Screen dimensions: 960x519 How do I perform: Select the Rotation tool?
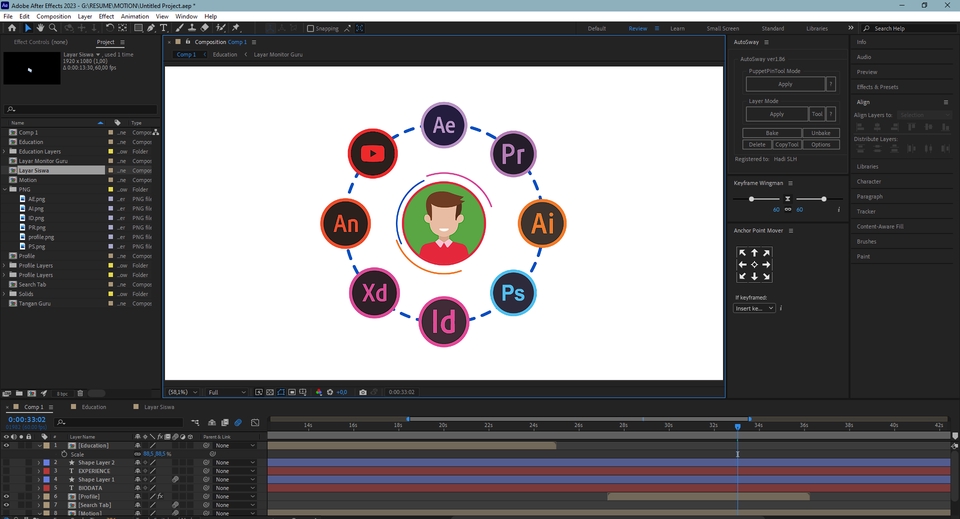coord(110,28)
